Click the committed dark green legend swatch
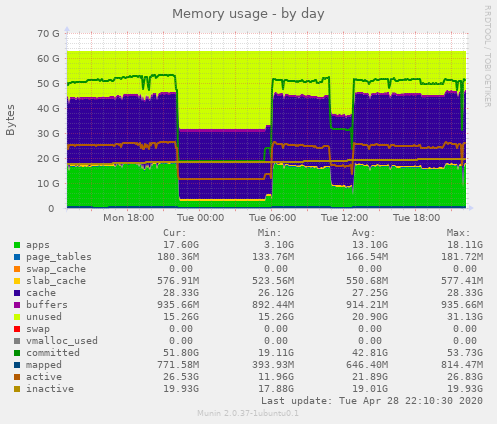 click(17, 353)
